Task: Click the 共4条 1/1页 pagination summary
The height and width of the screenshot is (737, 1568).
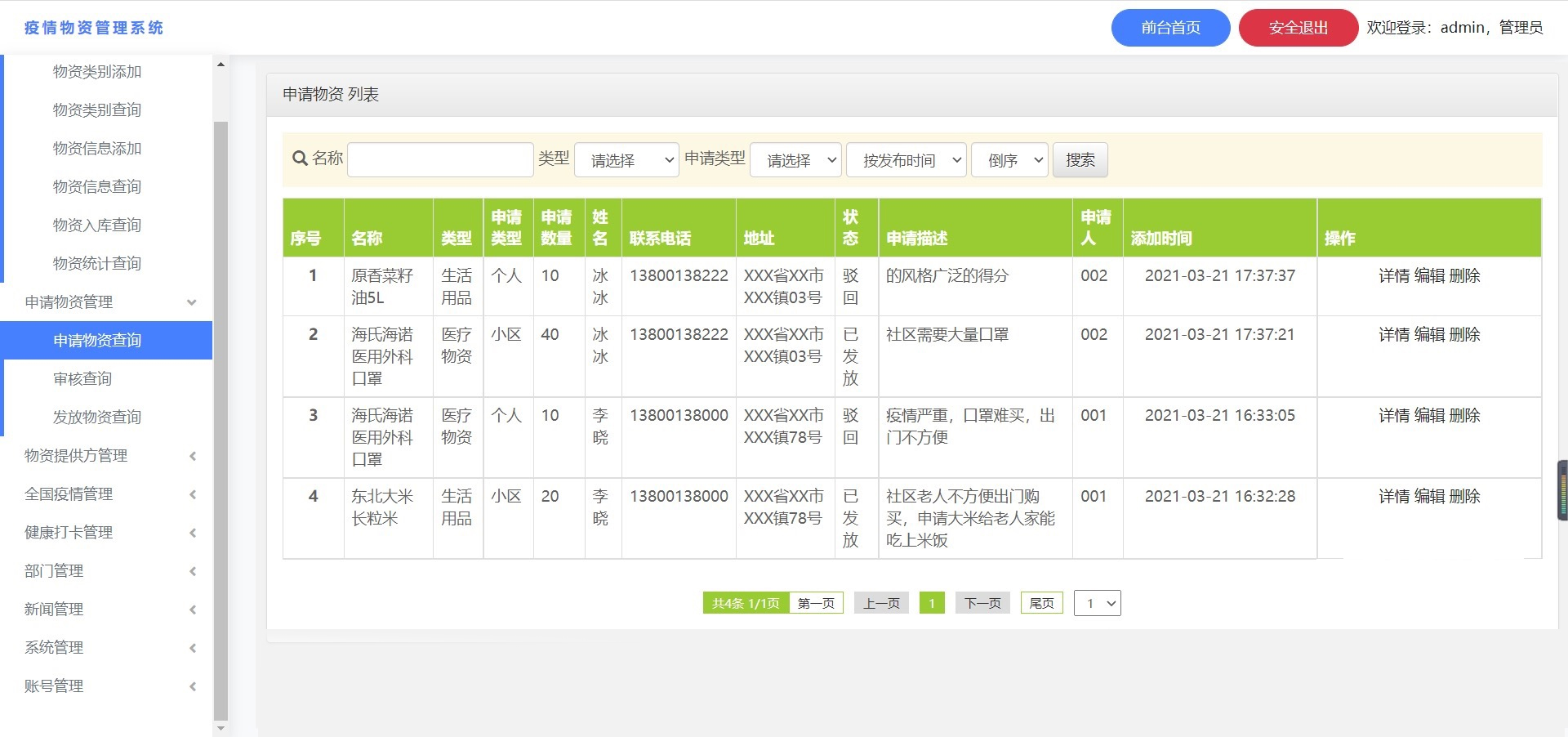Action: click(x=746, y=603)
